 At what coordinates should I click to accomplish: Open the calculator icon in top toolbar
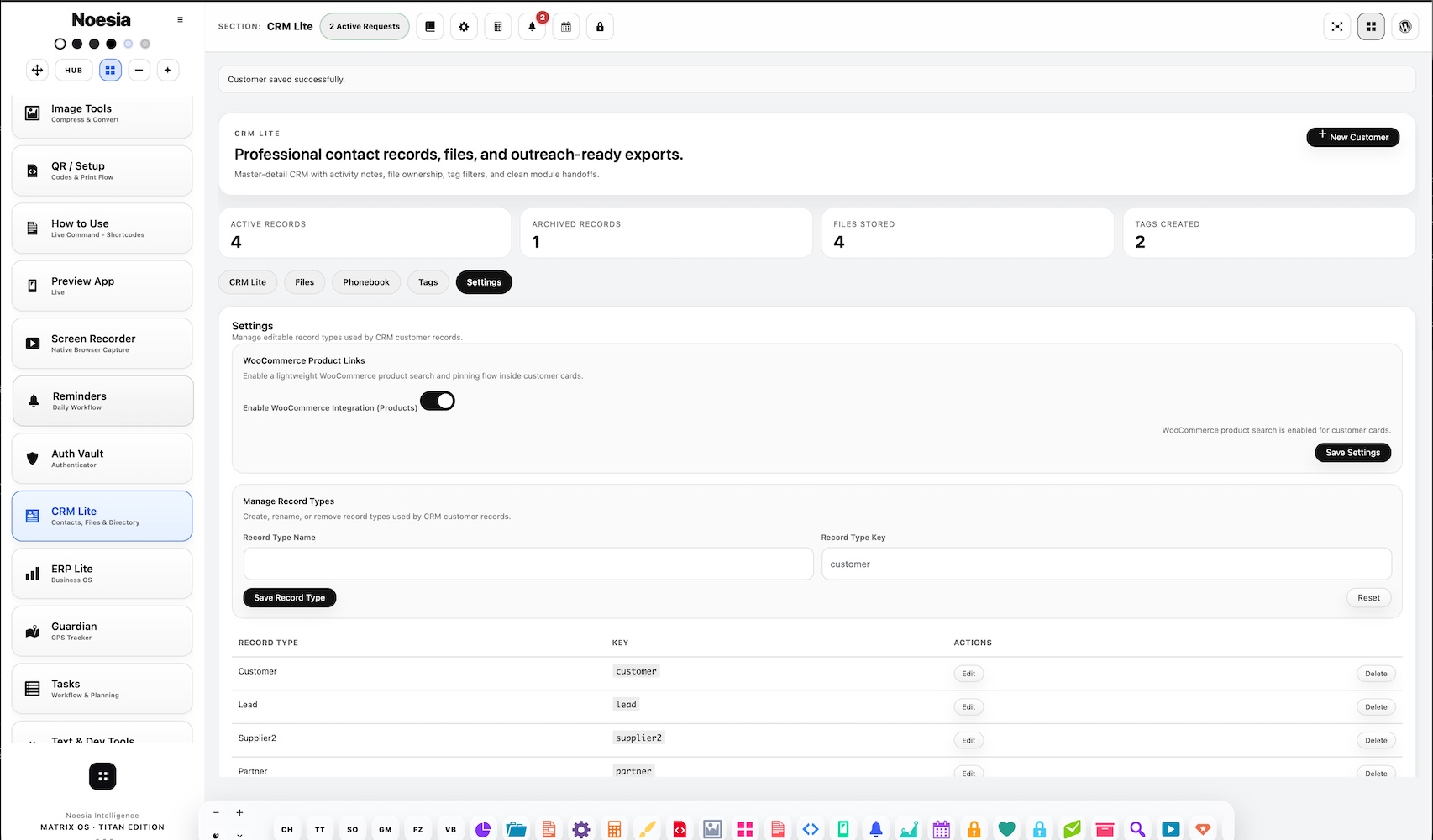point(498,27)
